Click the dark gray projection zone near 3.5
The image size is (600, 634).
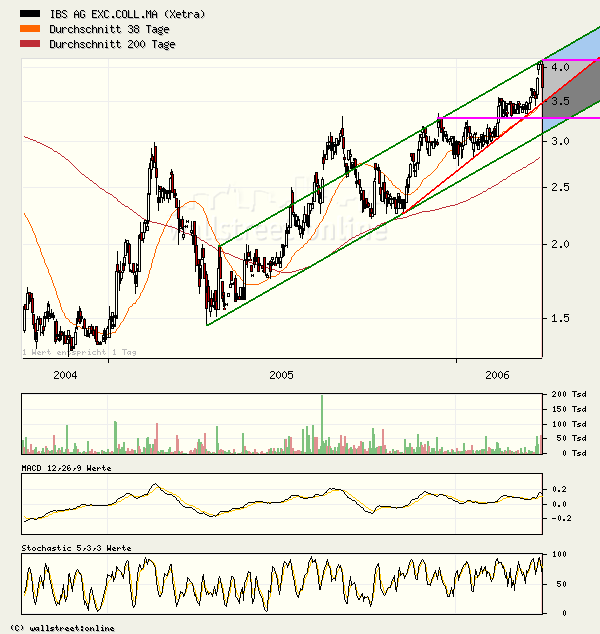(x=574, y=97)
